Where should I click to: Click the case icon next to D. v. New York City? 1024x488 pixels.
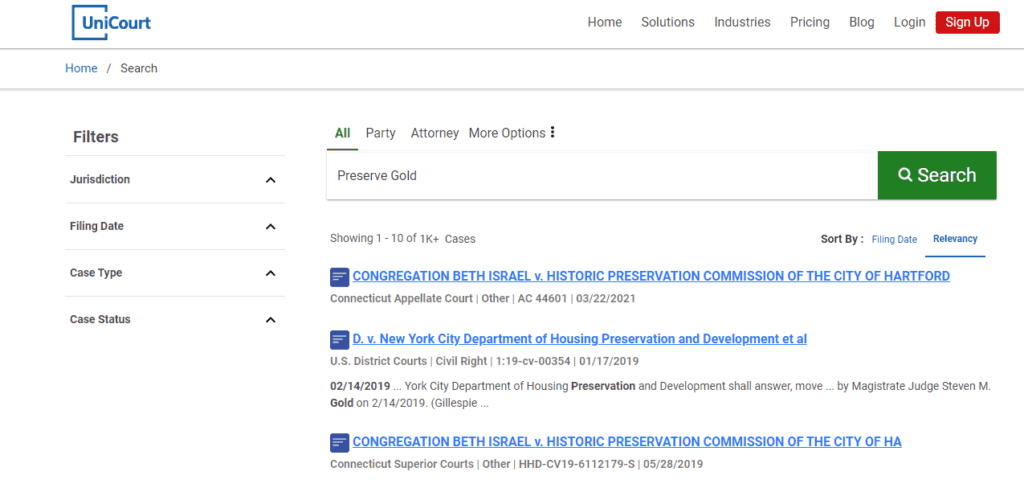[339, 340]
